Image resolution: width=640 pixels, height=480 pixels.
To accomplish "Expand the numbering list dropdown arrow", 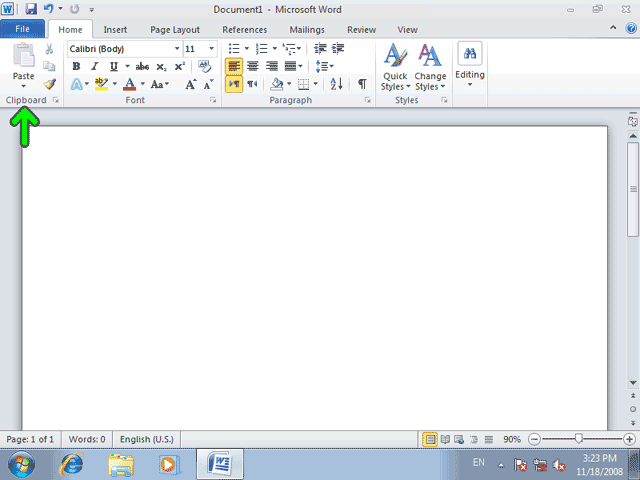I will (274, 49).
